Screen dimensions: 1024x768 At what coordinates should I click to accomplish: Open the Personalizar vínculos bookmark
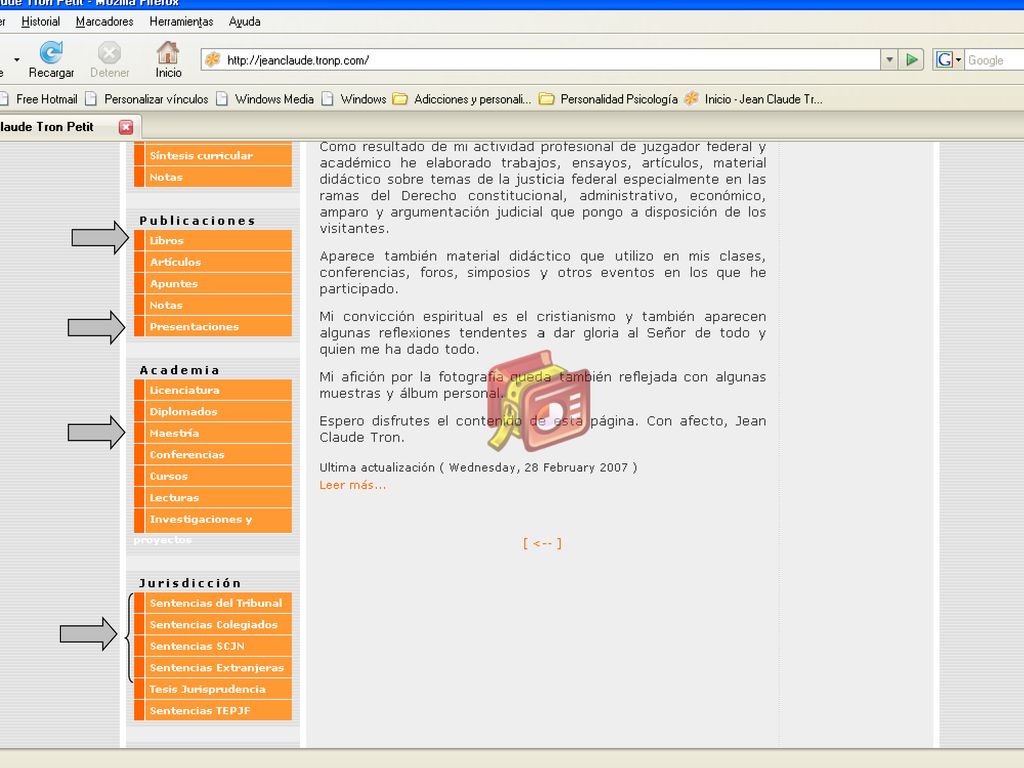tap(147, 99)
